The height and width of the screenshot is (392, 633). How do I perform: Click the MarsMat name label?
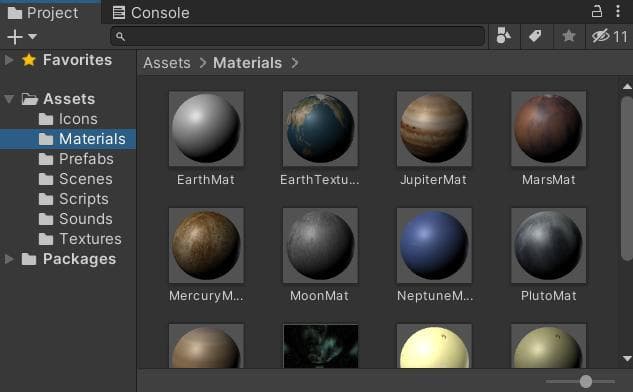(x=548, y=180)
